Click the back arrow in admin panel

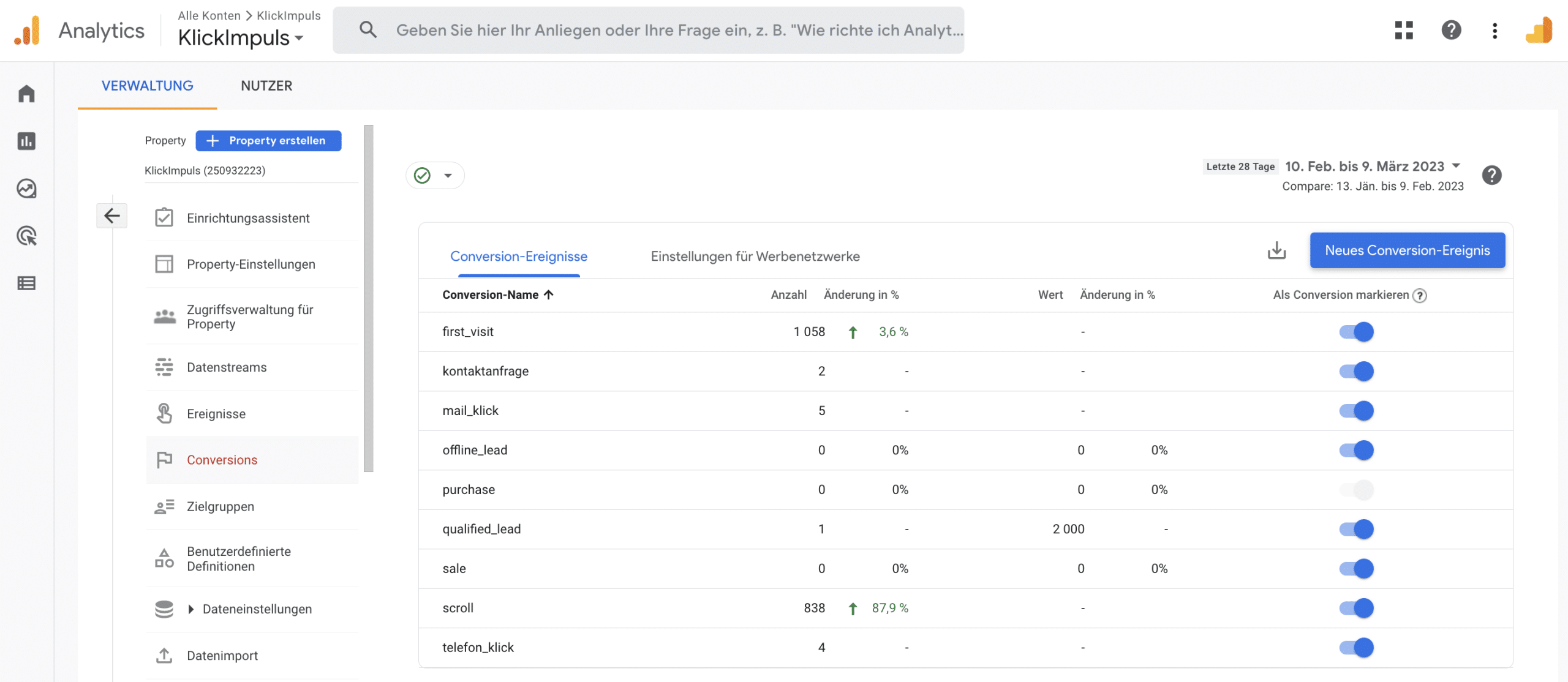coord(111,215)
